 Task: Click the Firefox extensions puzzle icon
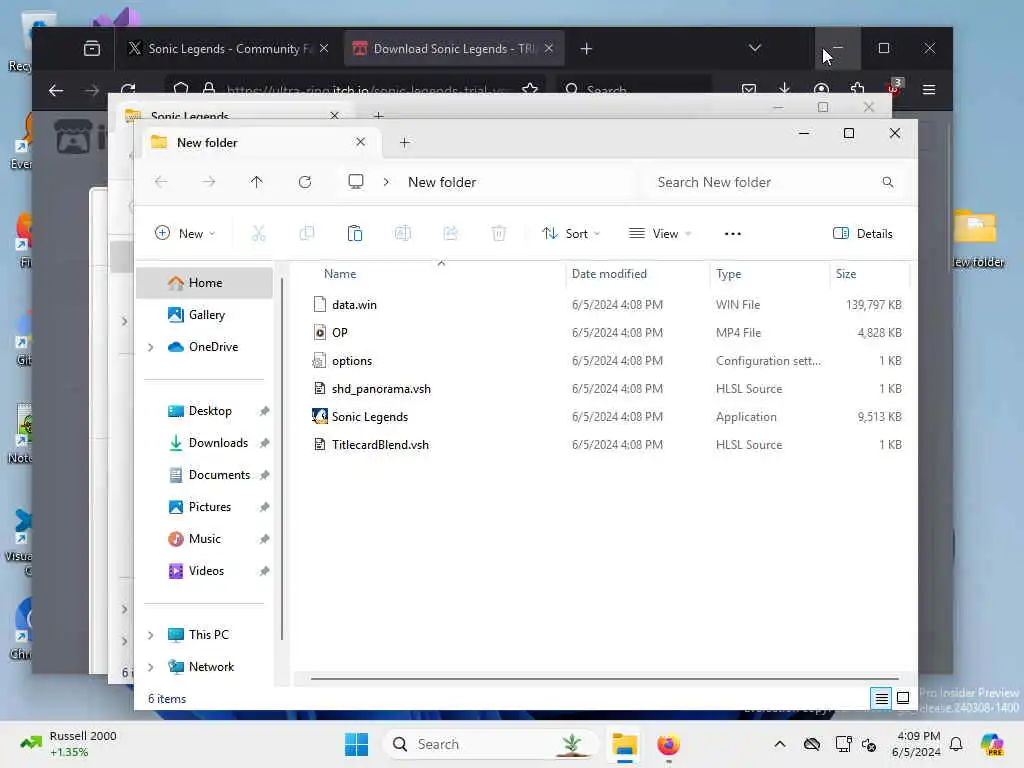[857, 89]
